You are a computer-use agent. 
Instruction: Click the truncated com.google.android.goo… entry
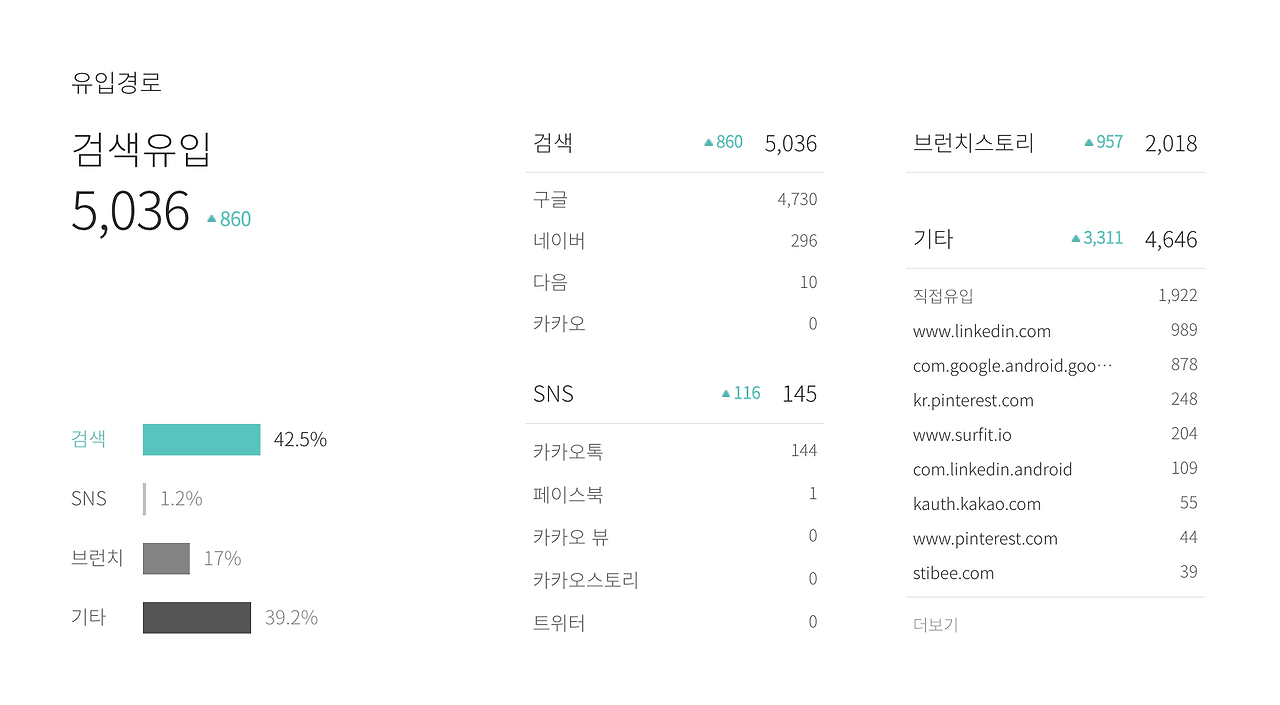pyautogui.click(x=1011, y=365)
